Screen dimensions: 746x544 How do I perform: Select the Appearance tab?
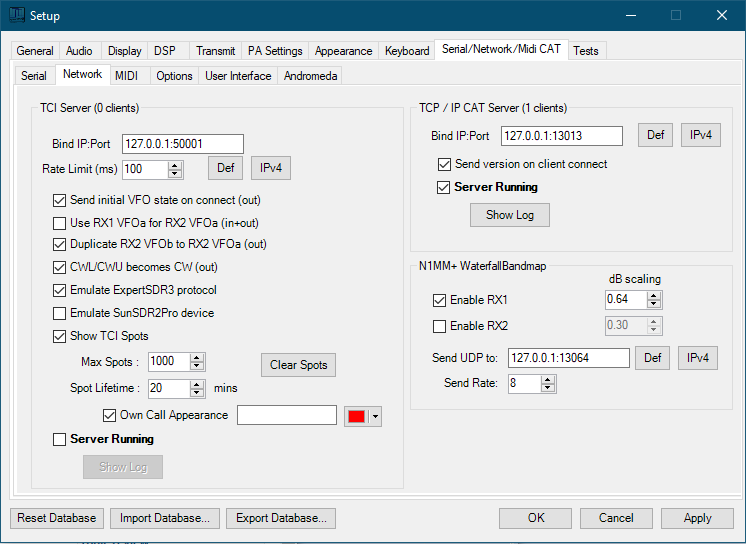coord(344,51)
